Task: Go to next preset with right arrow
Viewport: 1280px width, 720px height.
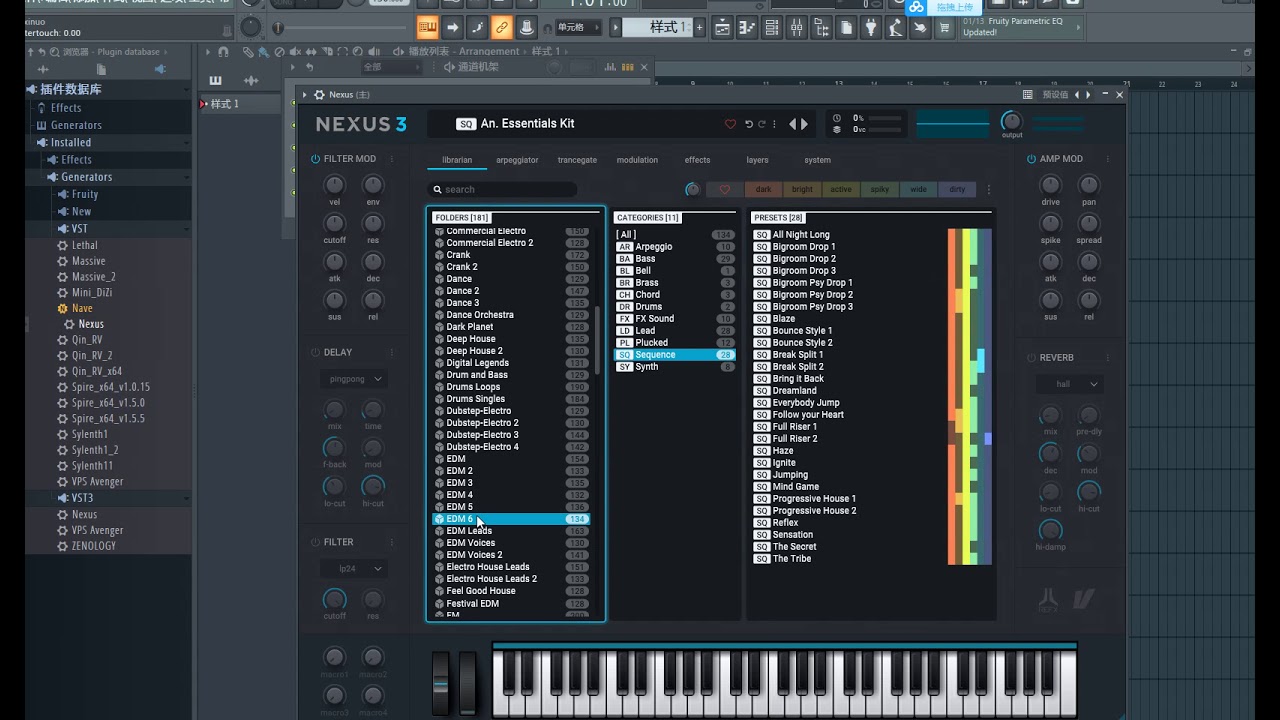Action: coord(804,124)
